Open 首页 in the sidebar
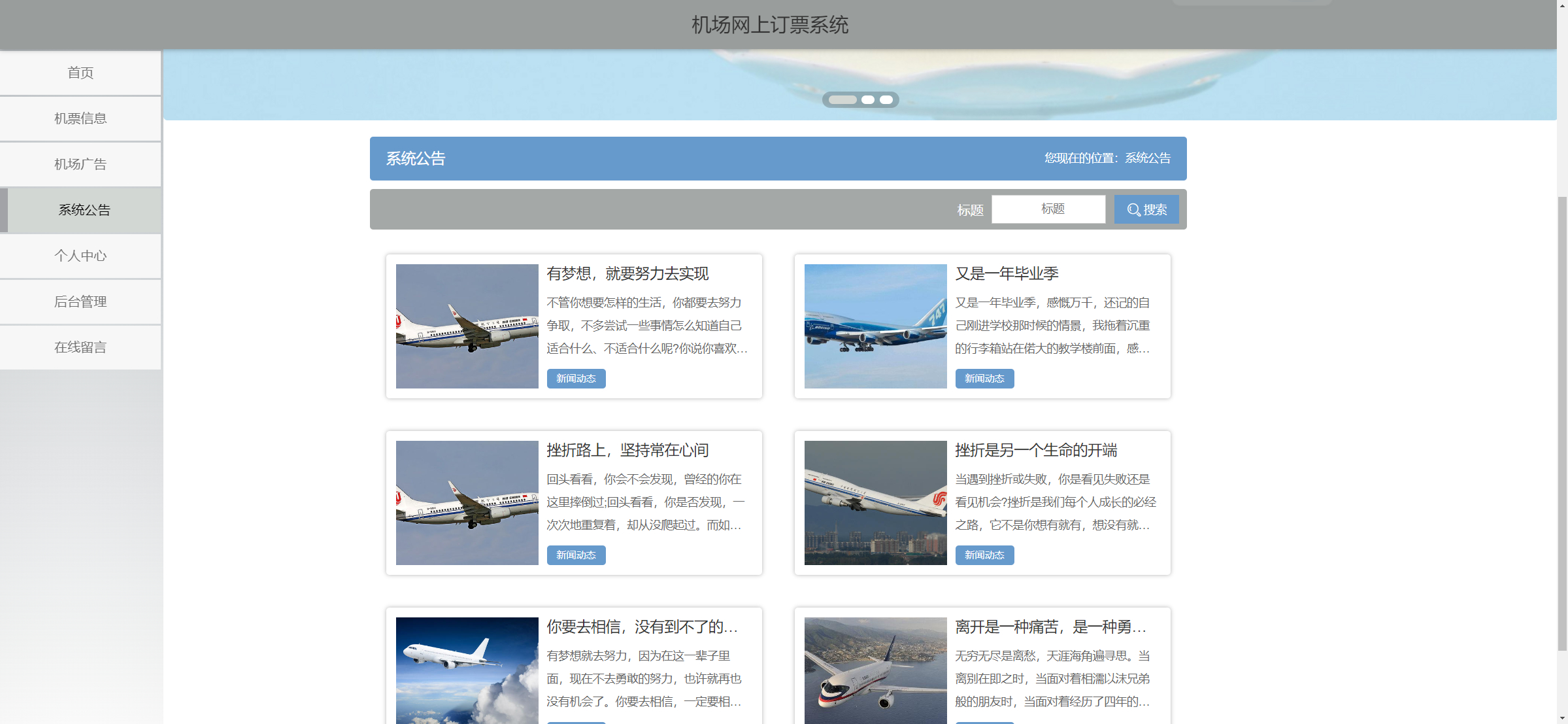Screen dimensions: 1568x724 (80, 73)
